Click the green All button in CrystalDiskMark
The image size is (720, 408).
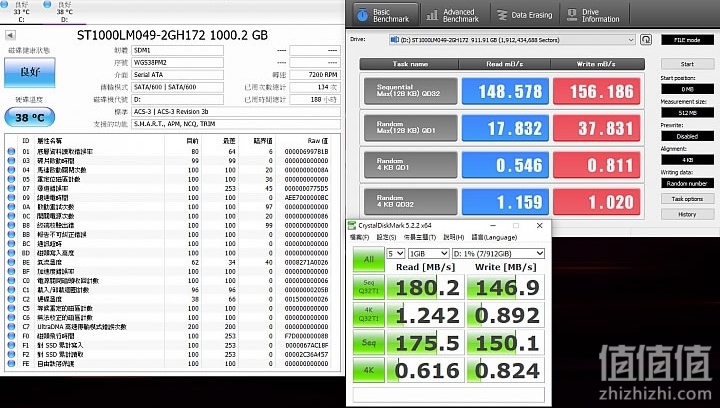pyautogui.click(x=369, y=259)
